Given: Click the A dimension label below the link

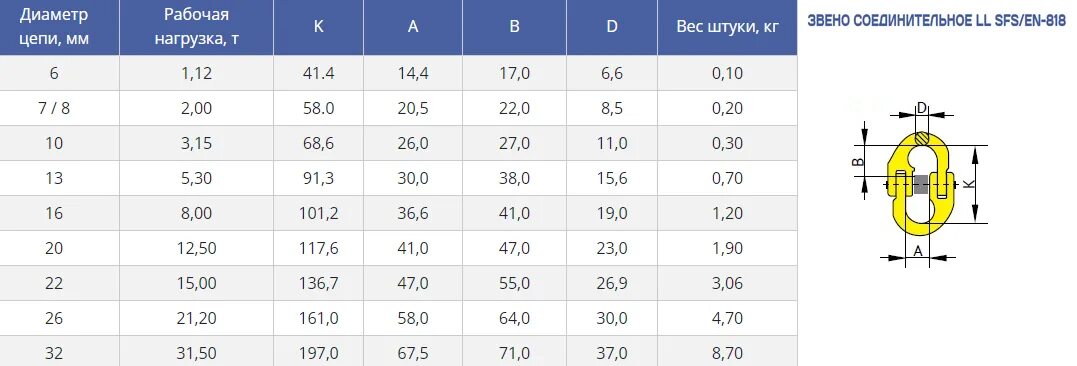Looking at the screenshot, I should tap(918, 251).
